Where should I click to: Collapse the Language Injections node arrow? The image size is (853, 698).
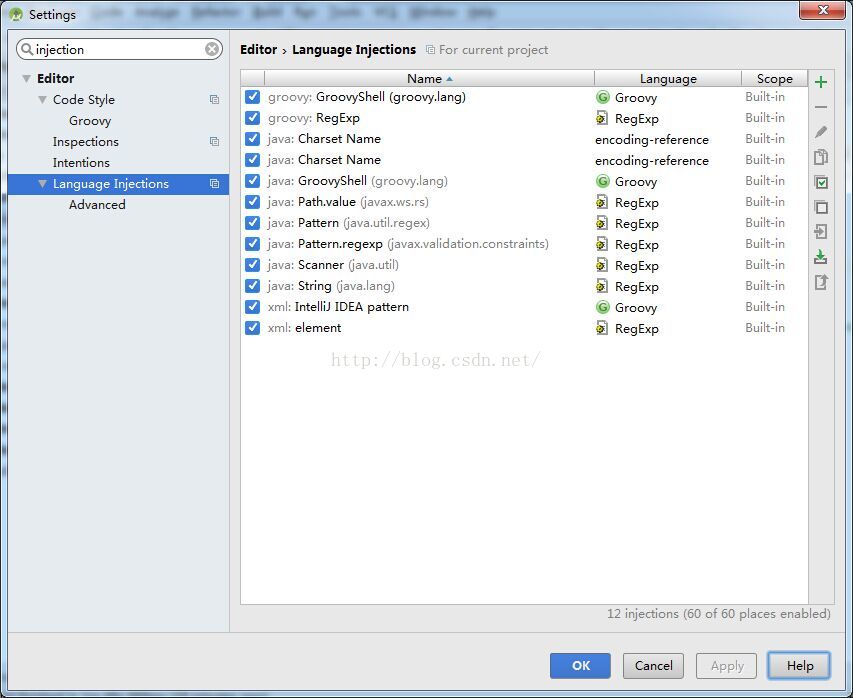pyautogui.click(x=42, y=184)
